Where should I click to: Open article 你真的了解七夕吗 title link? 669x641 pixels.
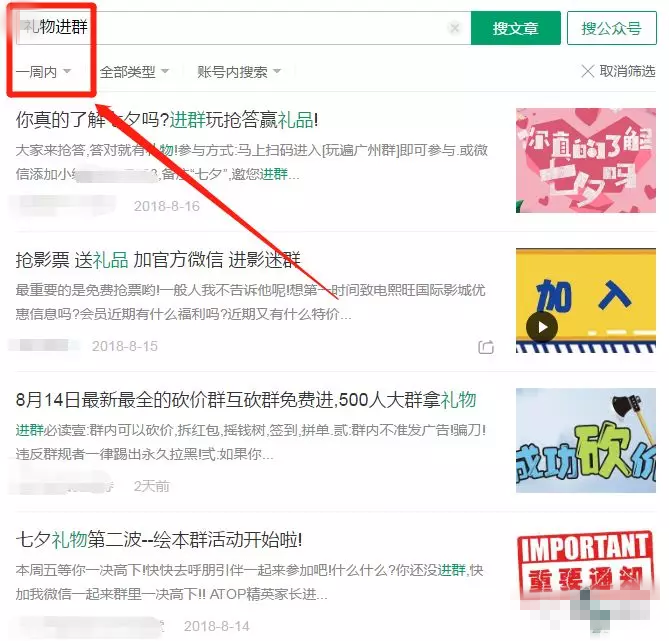pos(167,121)
